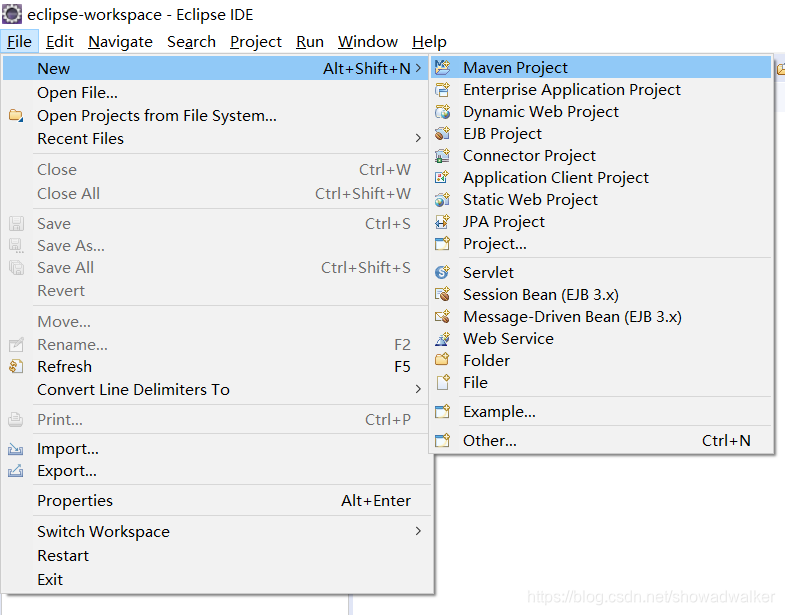This screenshot has height=615, width=785.
Task: Expand the Switch Workspace submenu
Action: pos(419,531)
